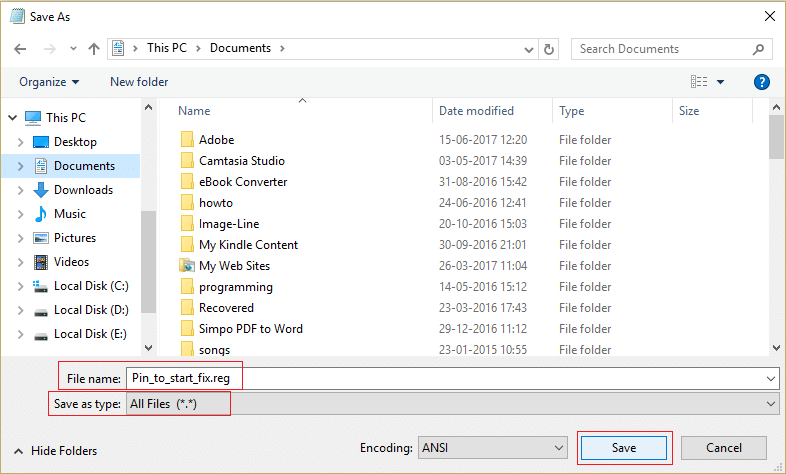Click the navigation pane scroll up arrow
Screen dimensions: 786x474
click(148, 107)
